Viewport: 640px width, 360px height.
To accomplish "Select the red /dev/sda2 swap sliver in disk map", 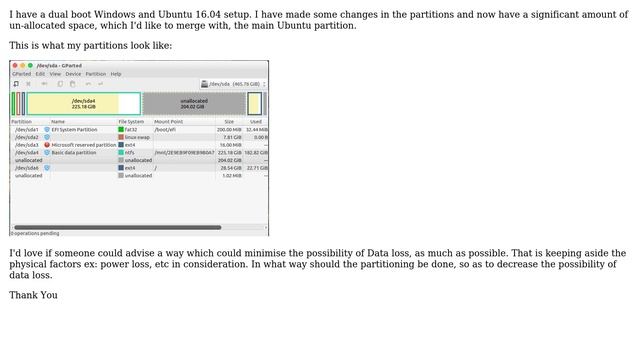I will (18, 104).
